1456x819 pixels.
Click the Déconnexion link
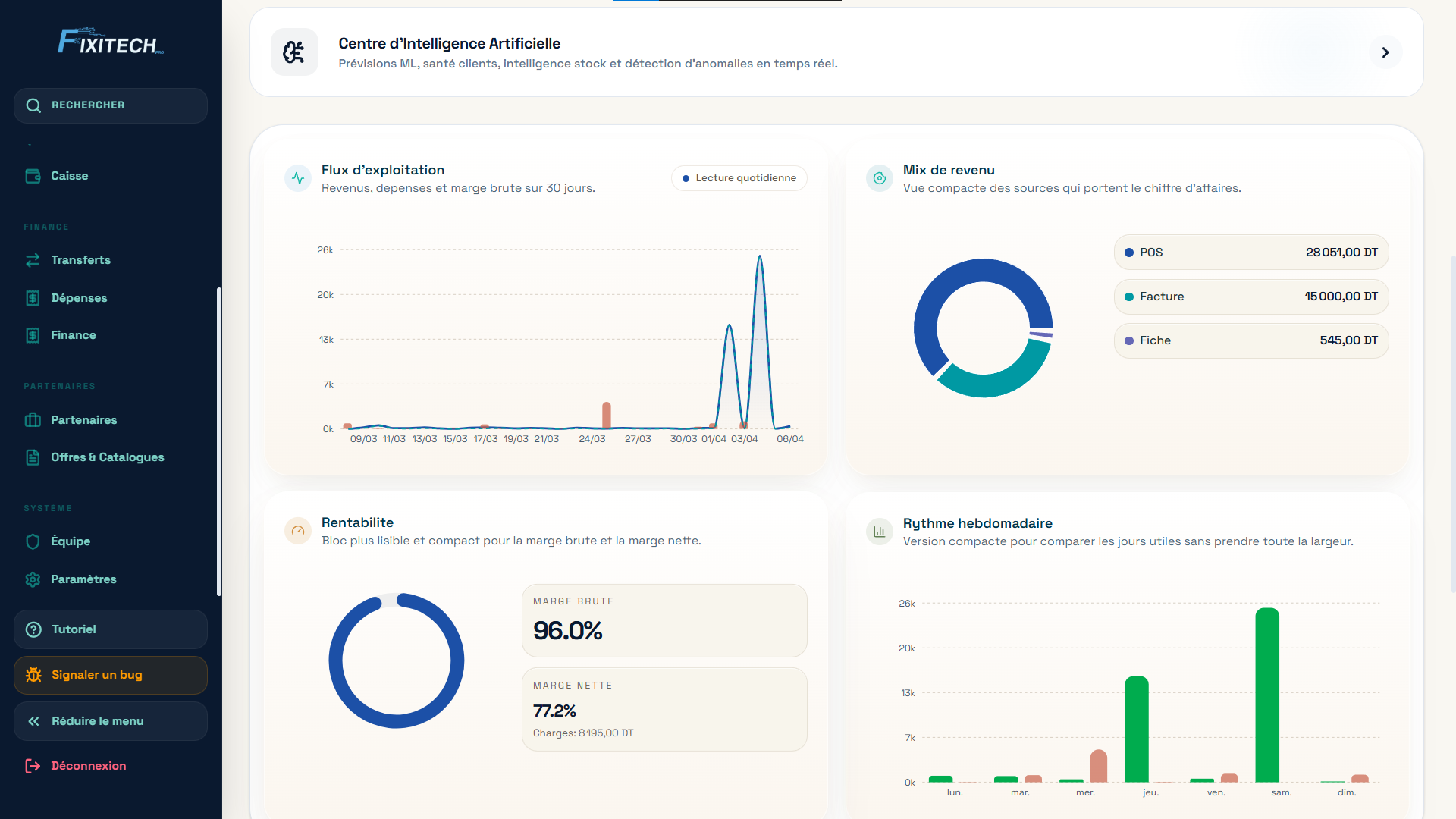pyautogui.click(x=88, y=766)
